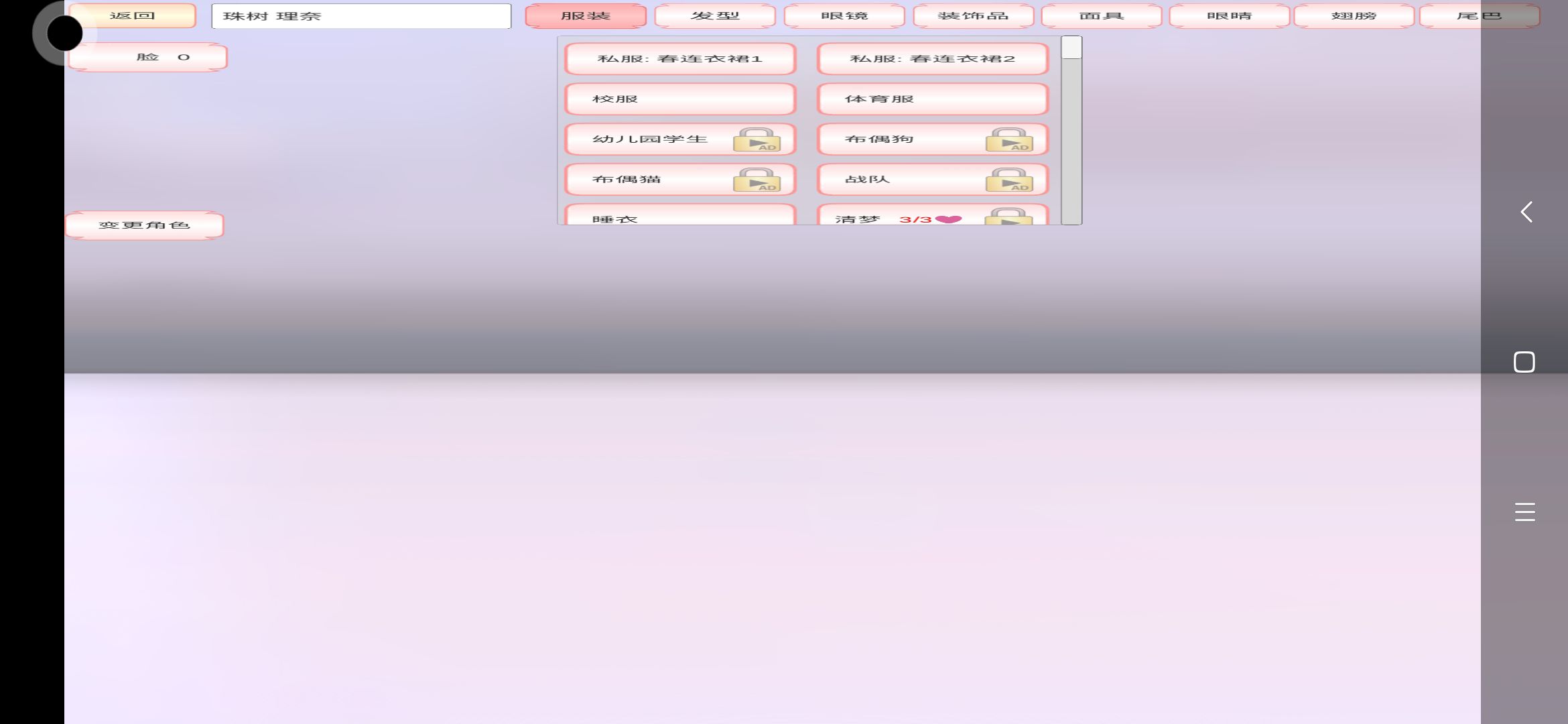This screenshot has width=1568, height=724.
Task: Select the 装饰品 tab
Action: [x=973, y=16]
